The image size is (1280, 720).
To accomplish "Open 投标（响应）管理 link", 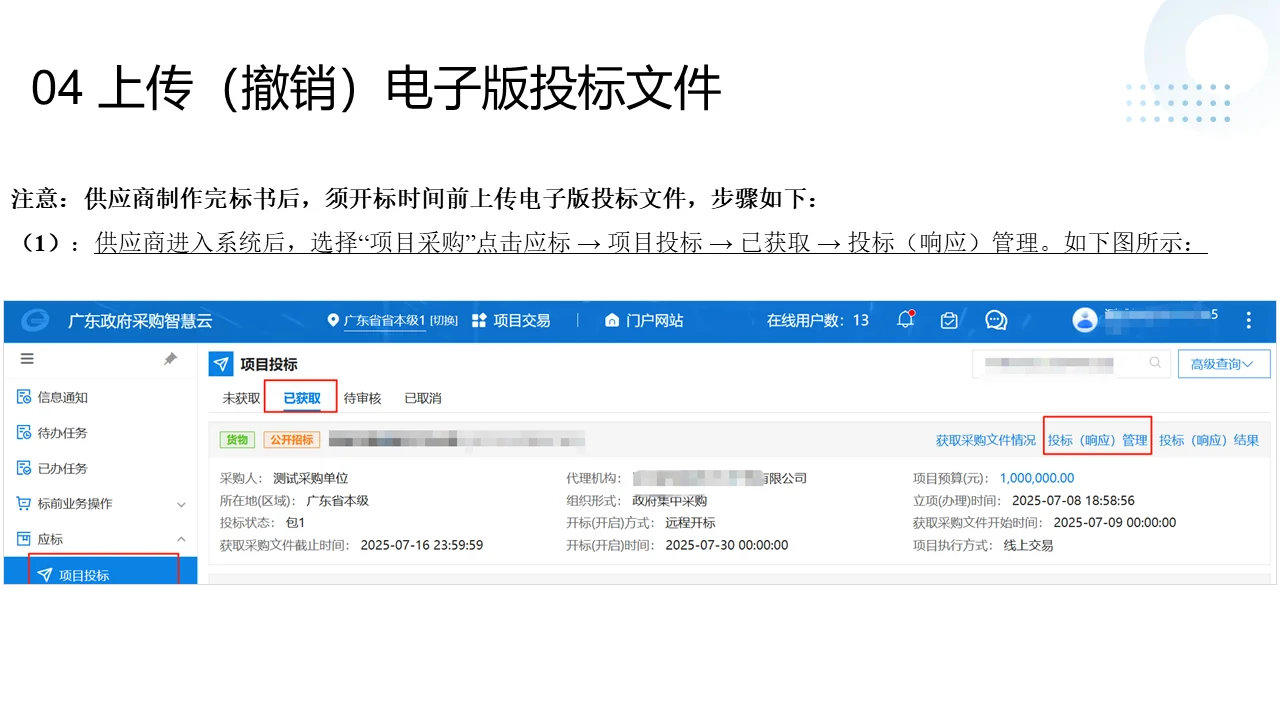I will click(x=1097, y=439).
